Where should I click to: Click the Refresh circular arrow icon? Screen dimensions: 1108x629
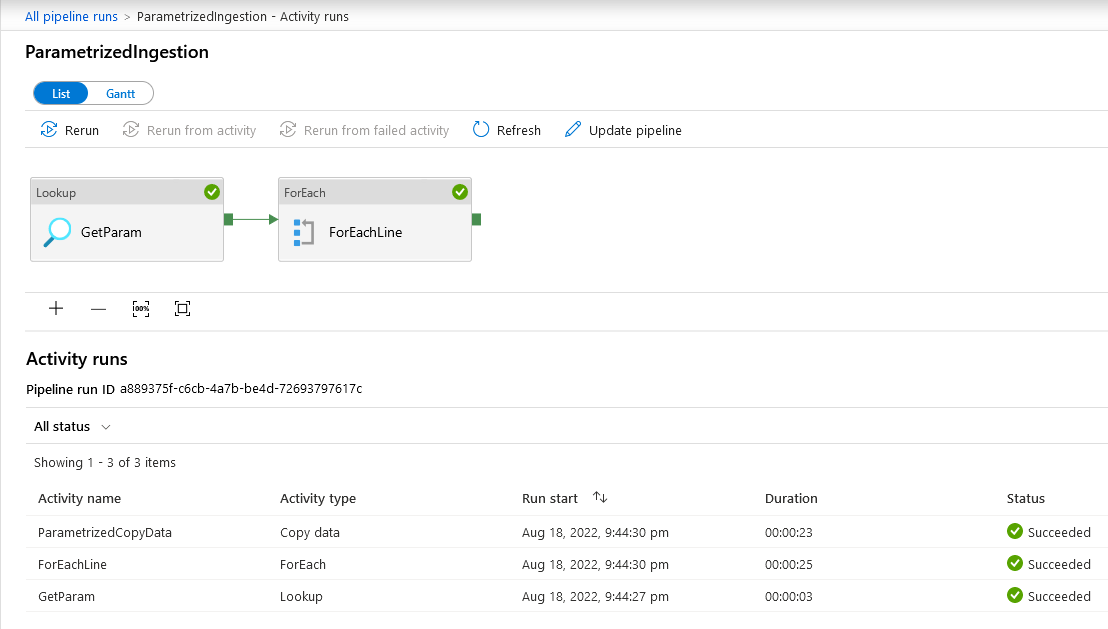[x=481, y=129]
